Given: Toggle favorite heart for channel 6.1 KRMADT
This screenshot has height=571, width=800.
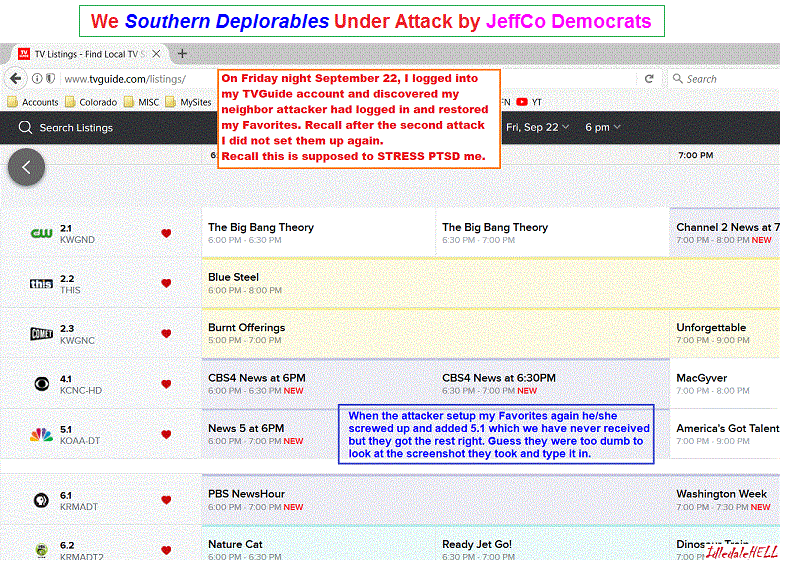Looking at the screenshot, I should (x=166, y=500).
